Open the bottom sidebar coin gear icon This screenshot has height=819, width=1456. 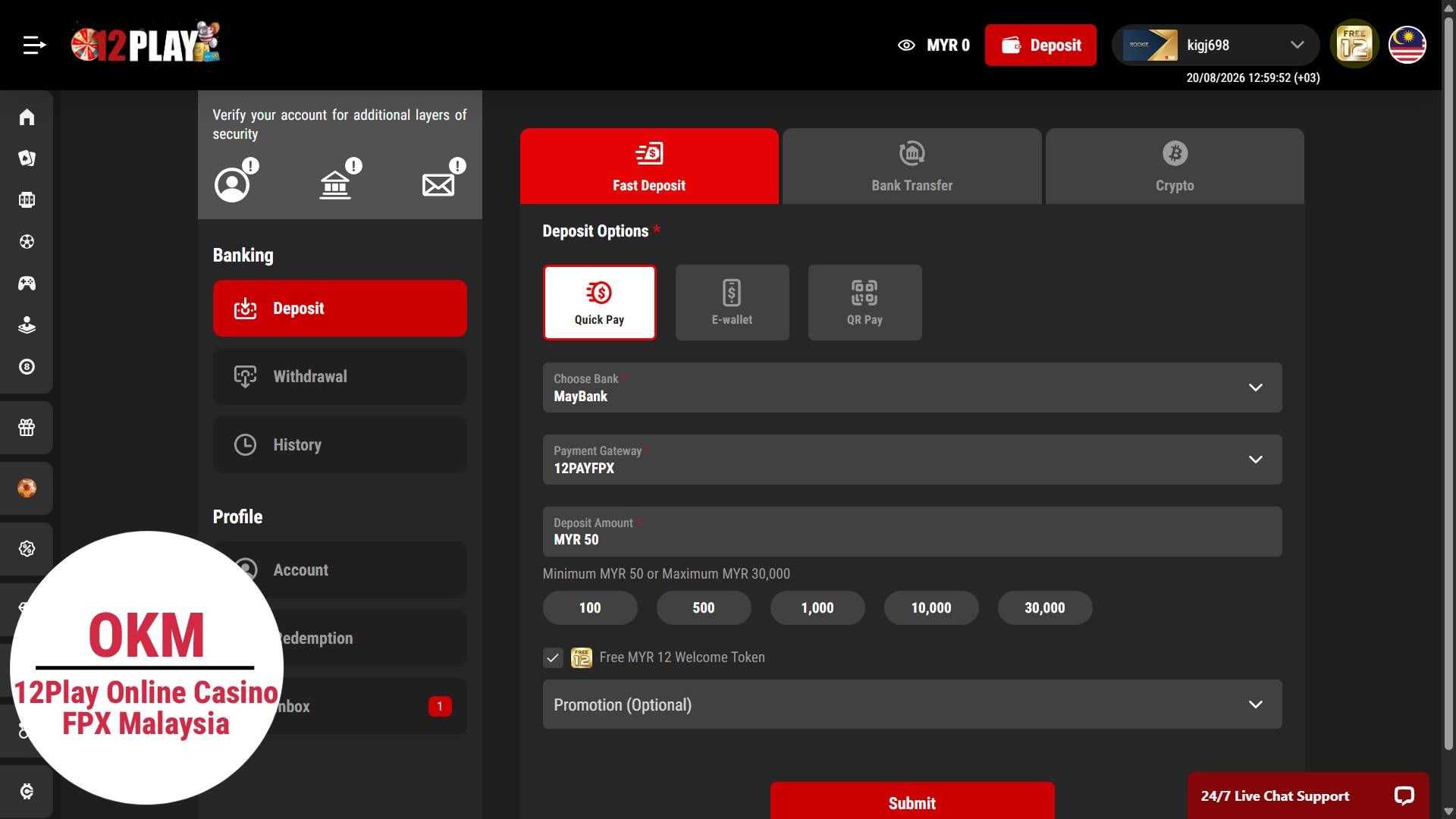coord(27,792)
